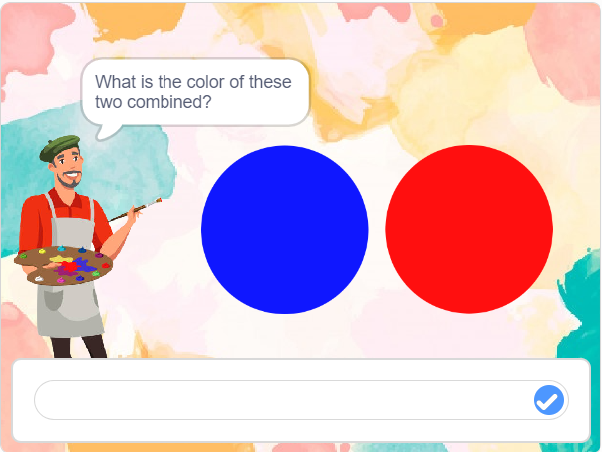Image resolution: width=602 pixels, height=452 pixels.
Task: Select the blue circle
Action: click(285, 229)
